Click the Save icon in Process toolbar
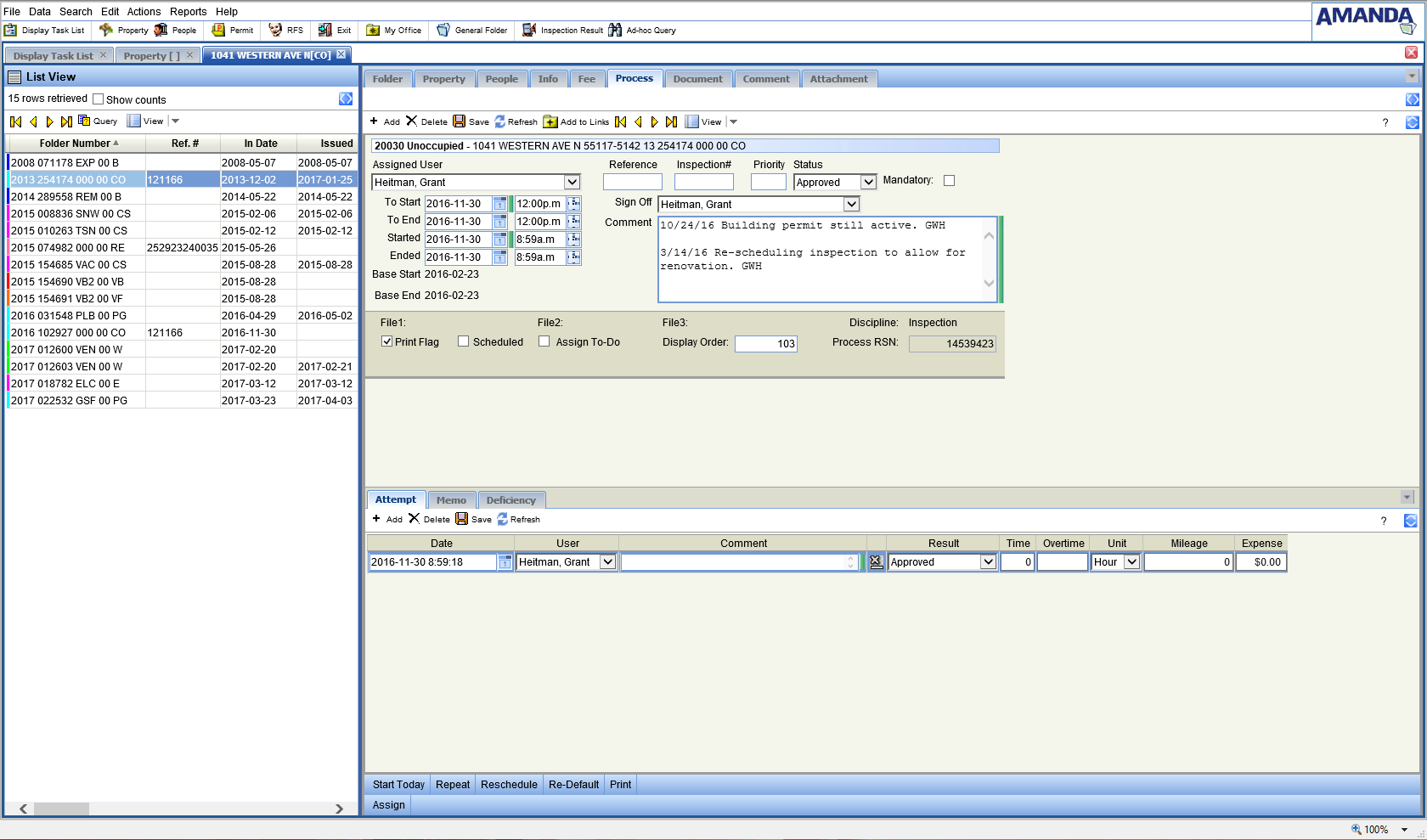Screen dimensions: 1427x840 tap(460, 121)
